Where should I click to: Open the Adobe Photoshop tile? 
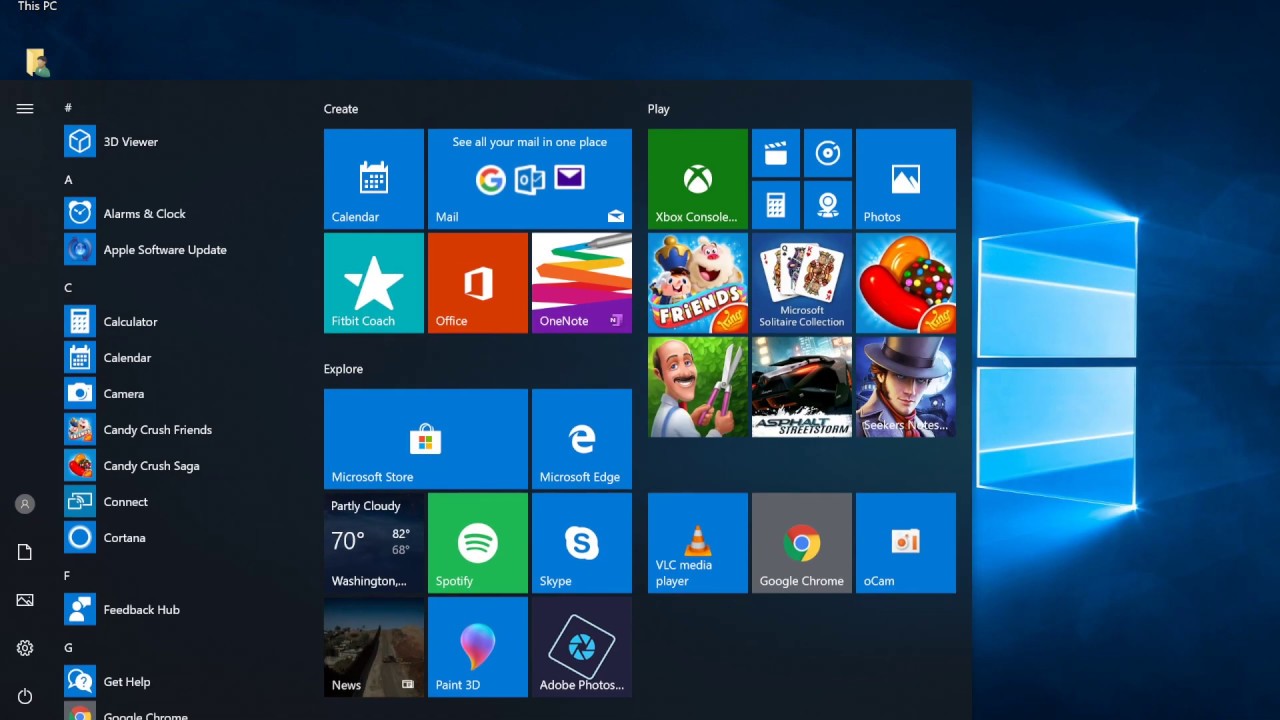[x=582, y=647]
